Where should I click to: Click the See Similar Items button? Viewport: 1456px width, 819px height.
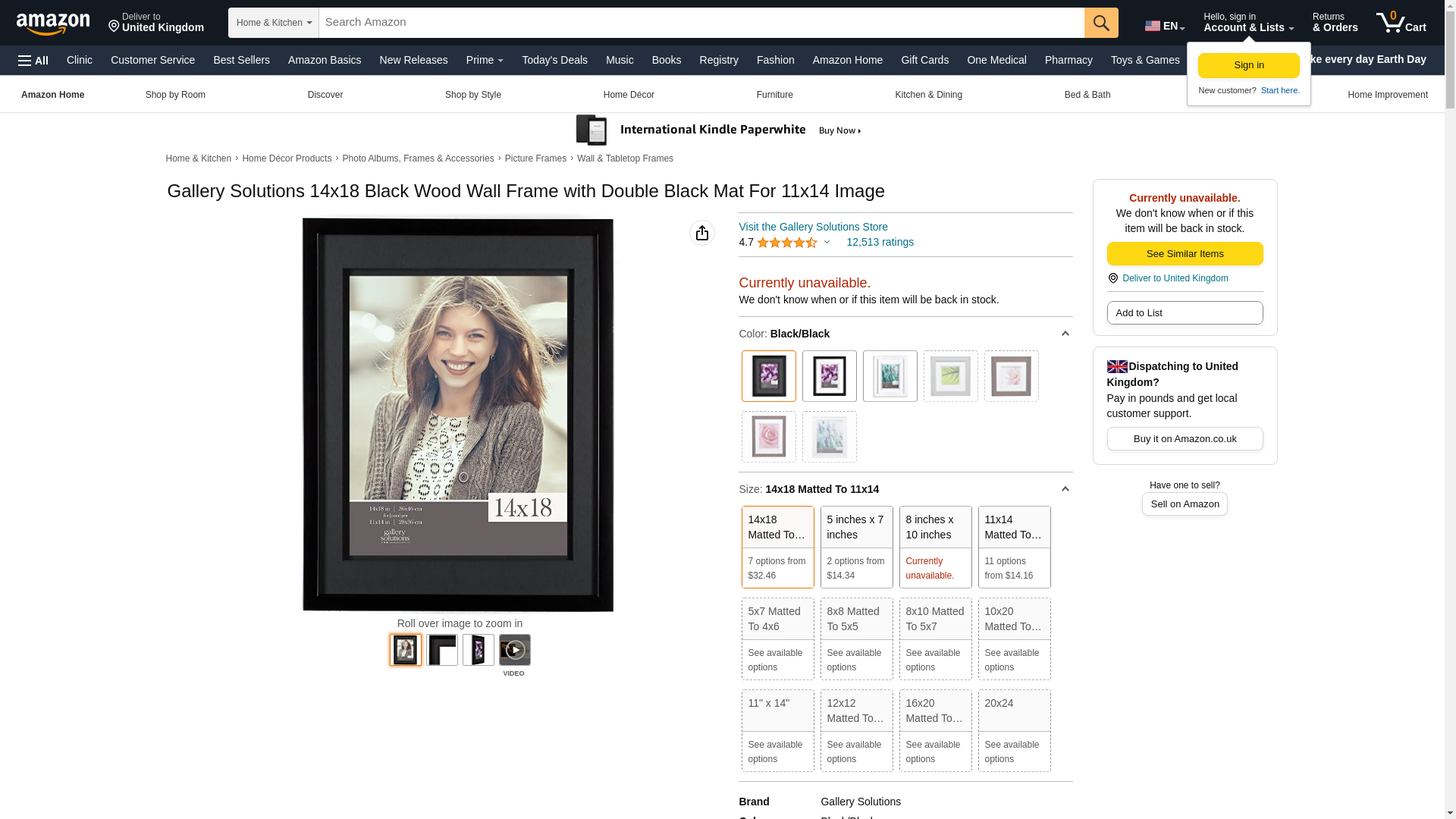coord(1185,253)
